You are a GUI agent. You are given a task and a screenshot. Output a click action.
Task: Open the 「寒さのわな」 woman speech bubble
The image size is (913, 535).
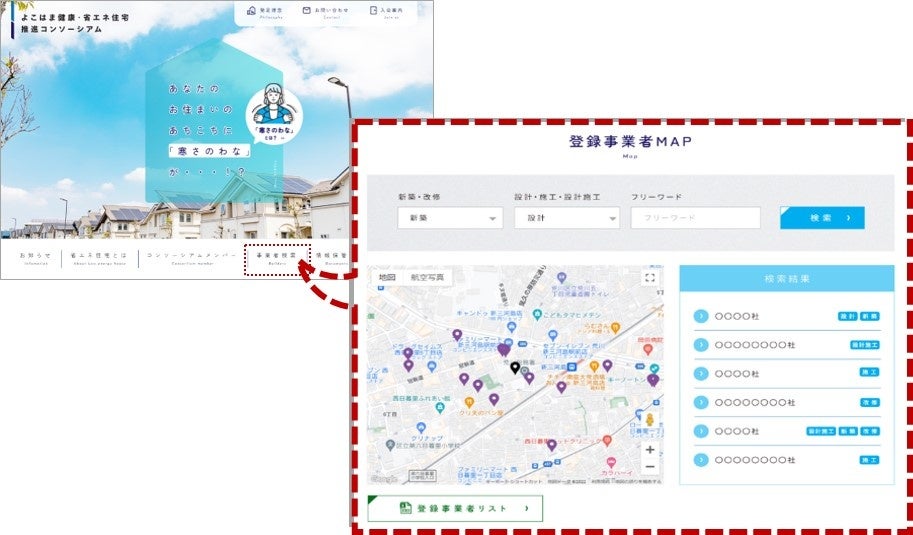pyautogui.click(x=274, y=114)
